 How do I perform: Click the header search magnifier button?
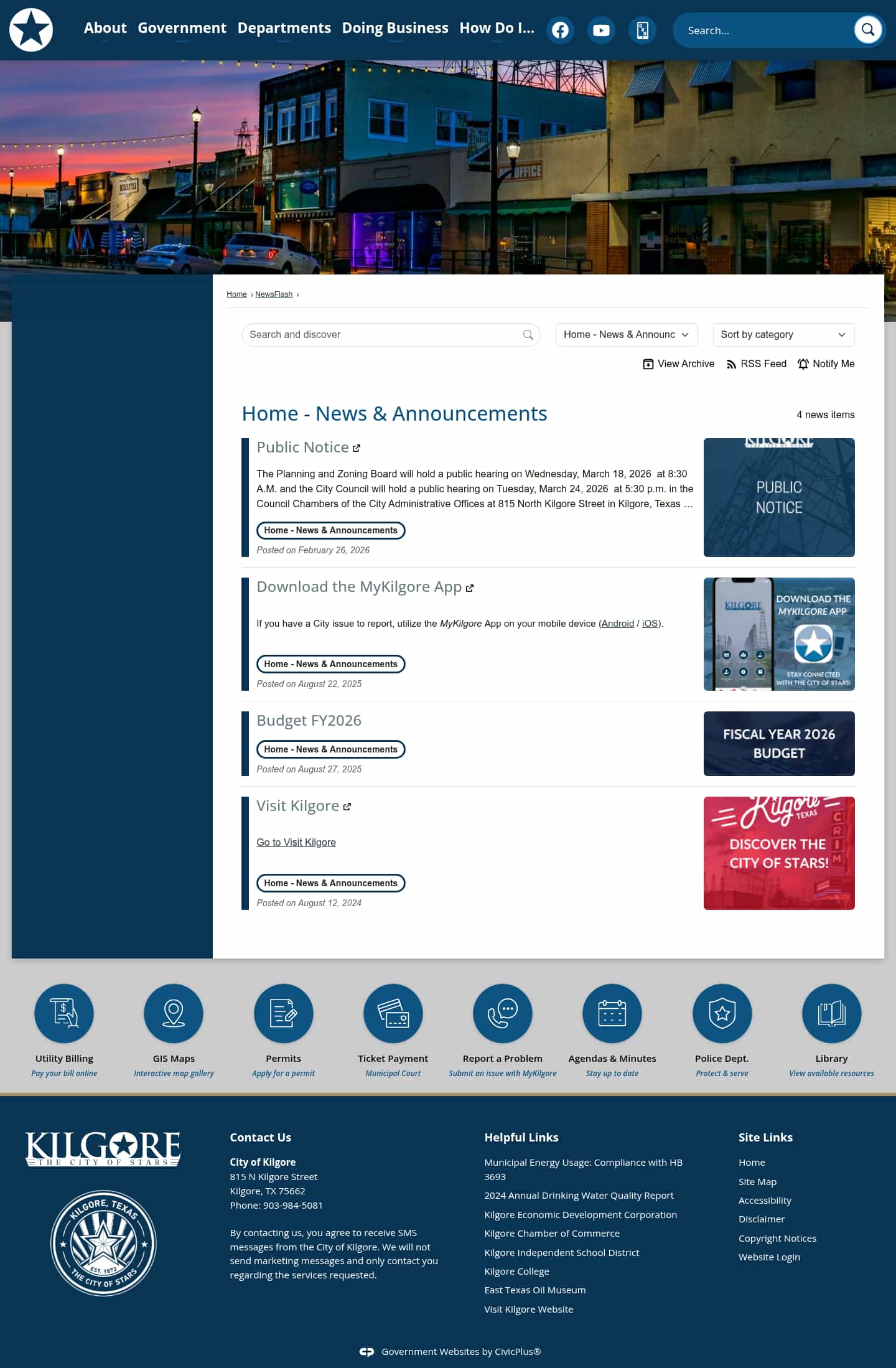[867, 30]
